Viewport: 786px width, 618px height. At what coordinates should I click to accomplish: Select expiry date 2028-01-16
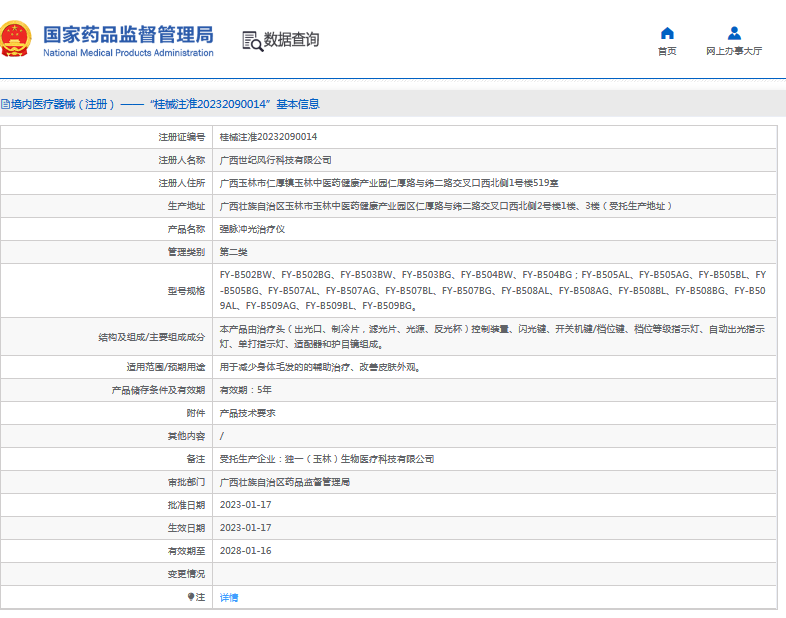[246, 551]
